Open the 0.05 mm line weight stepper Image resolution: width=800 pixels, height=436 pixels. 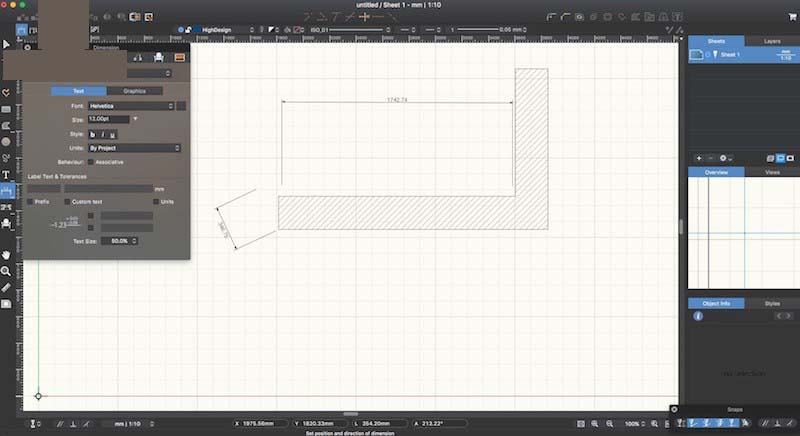click(x=524, y=30)
